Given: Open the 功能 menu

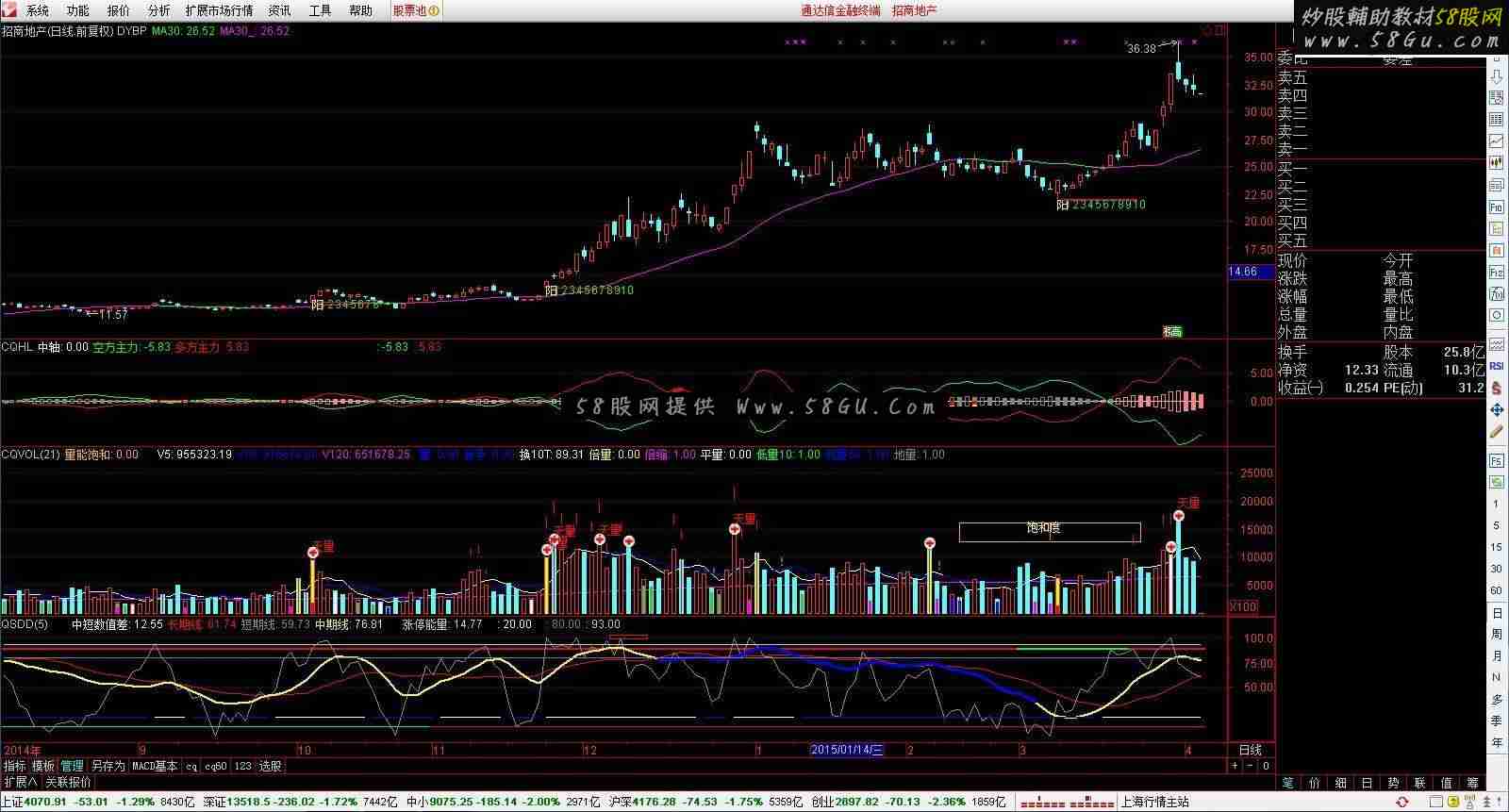Looking at the screenshot, I should point(78,10).
